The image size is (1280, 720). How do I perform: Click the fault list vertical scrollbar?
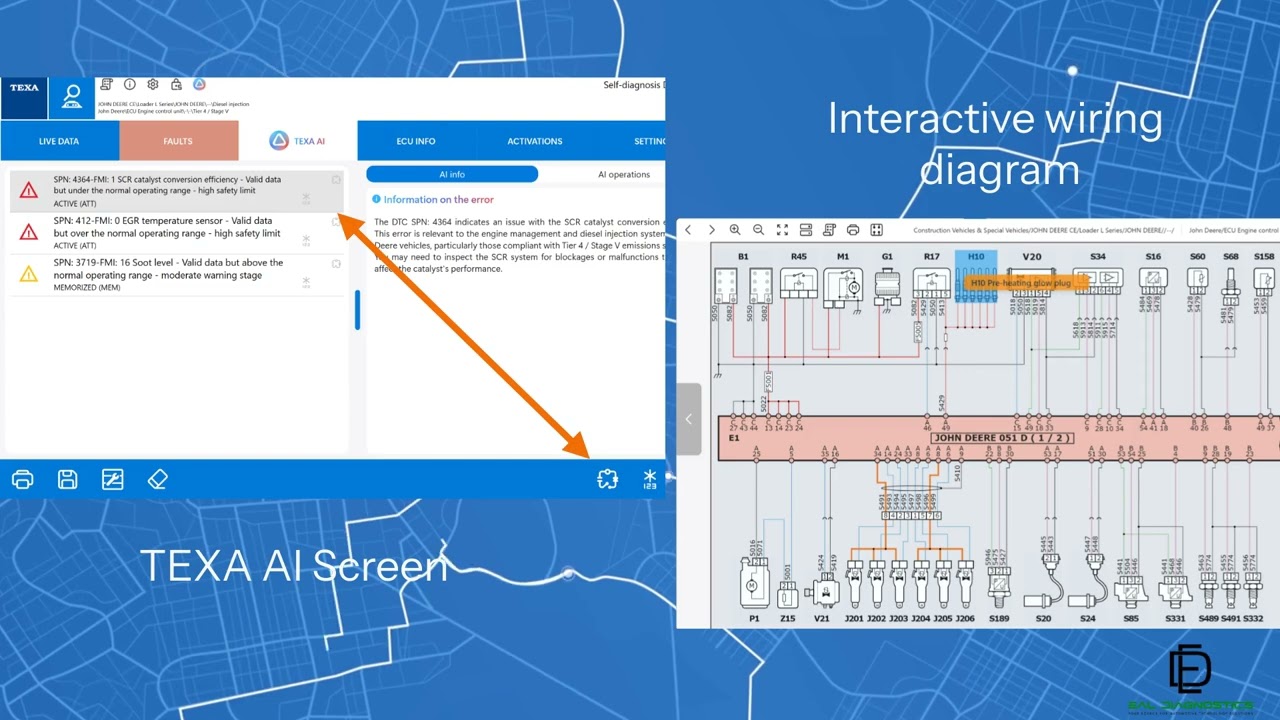[357, 310]
